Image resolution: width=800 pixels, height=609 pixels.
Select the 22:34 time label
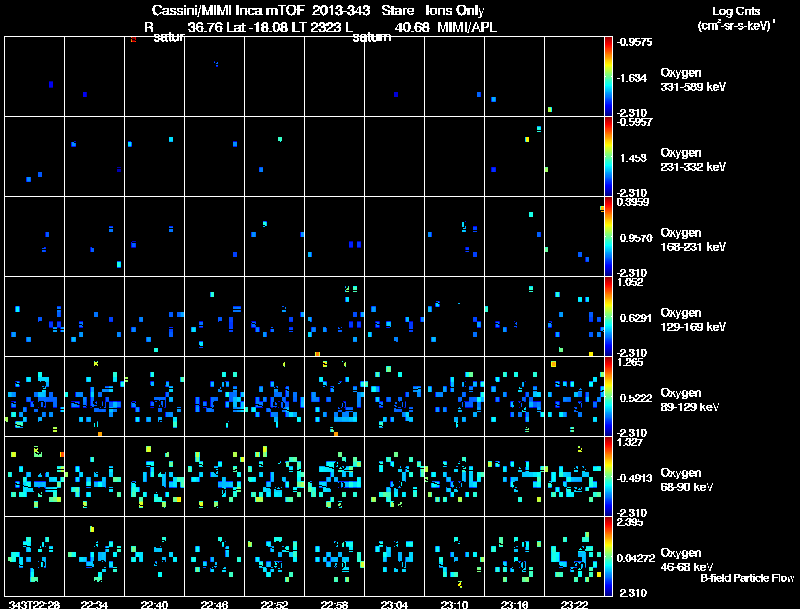94,604
